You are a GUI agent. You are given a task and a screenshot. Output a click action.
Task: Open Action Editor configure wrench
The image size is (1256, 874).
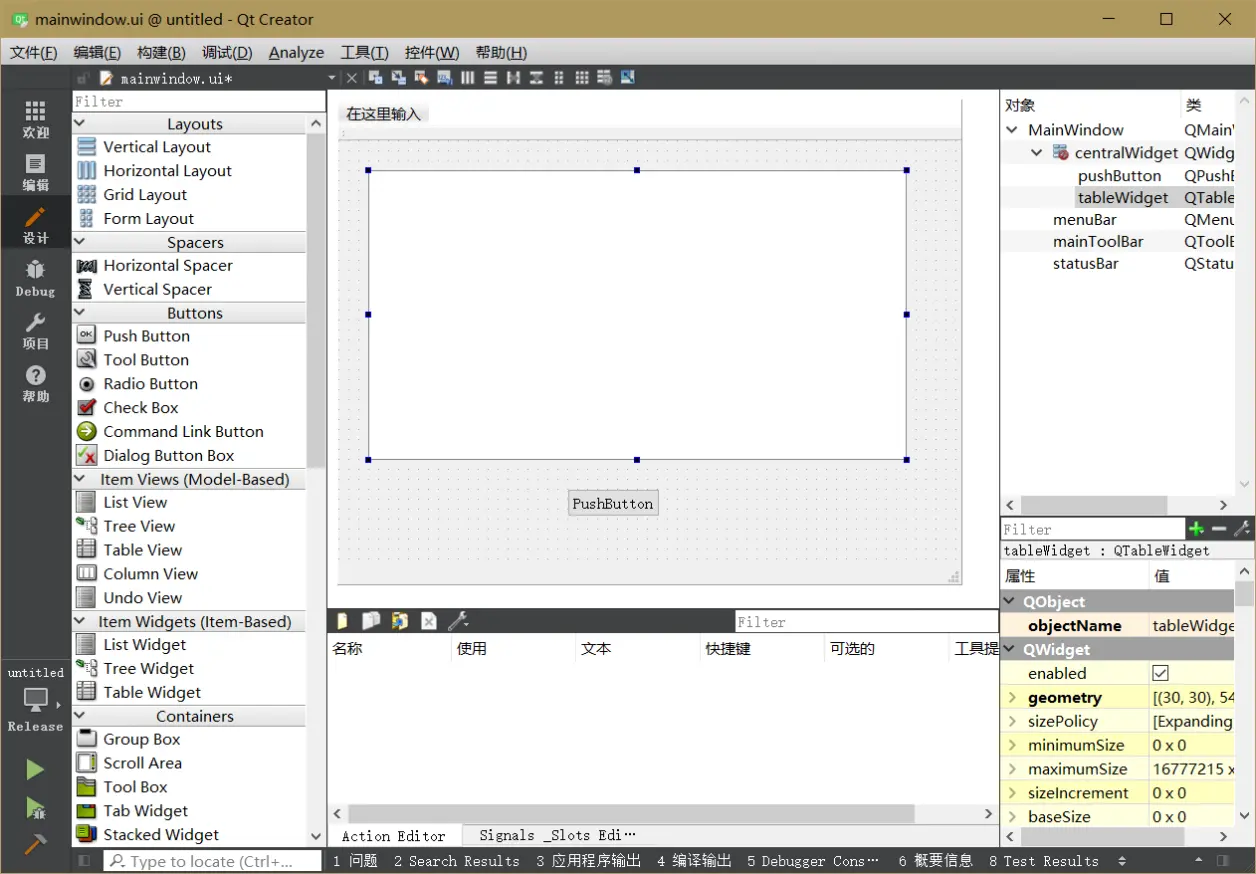(458, 621)
